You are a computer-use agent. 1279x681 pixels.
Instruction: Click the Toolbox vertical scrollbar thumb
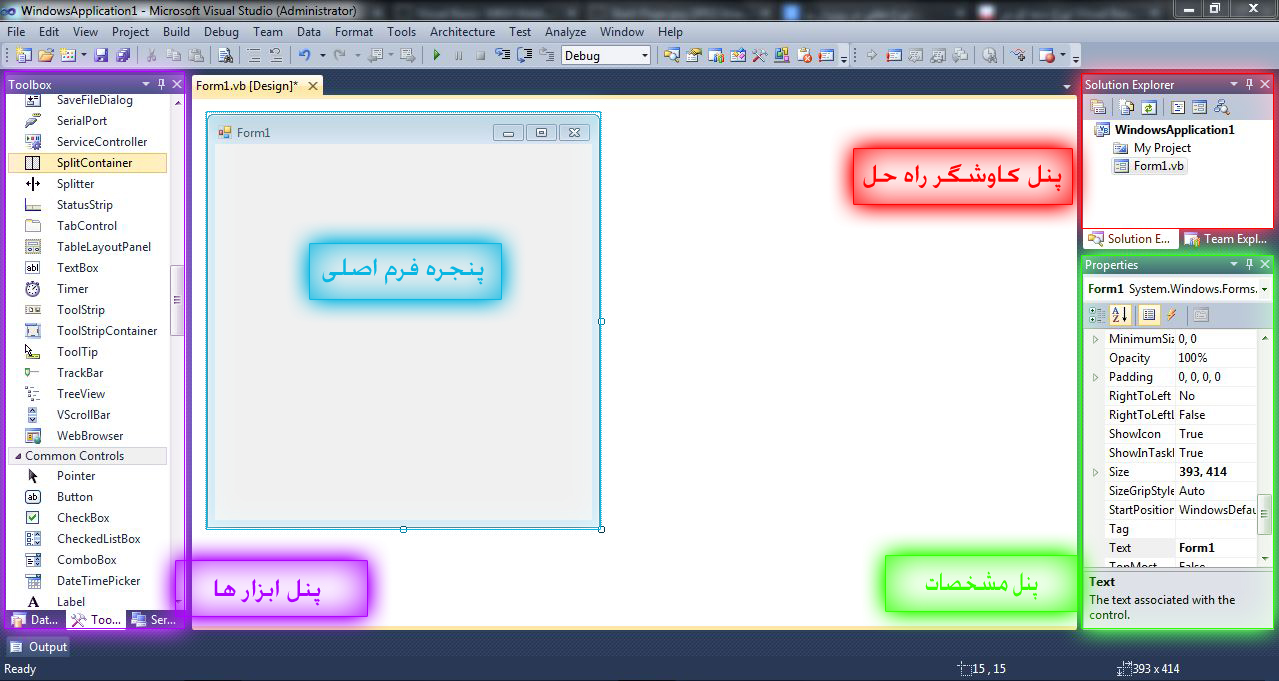[x=177, y=300]
